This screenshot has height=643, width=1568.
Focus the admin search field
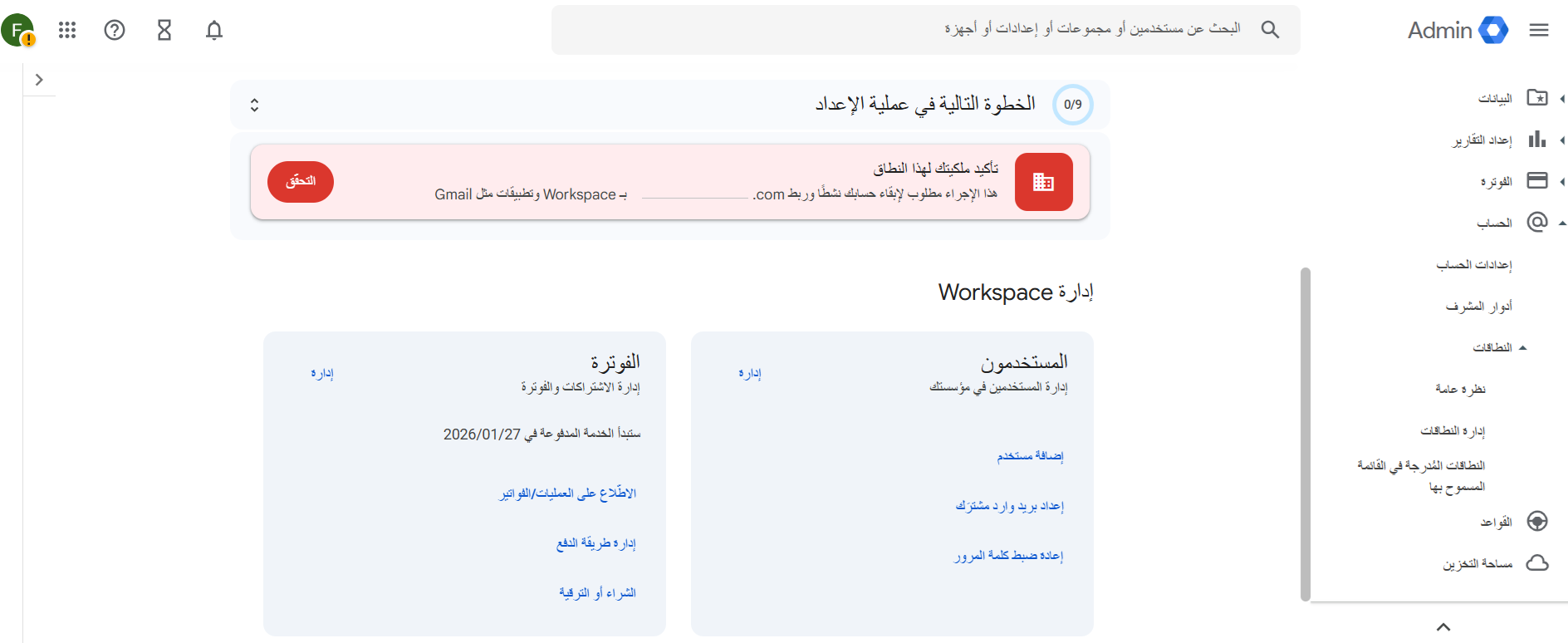pyautogui.click(x=926, y=30)
